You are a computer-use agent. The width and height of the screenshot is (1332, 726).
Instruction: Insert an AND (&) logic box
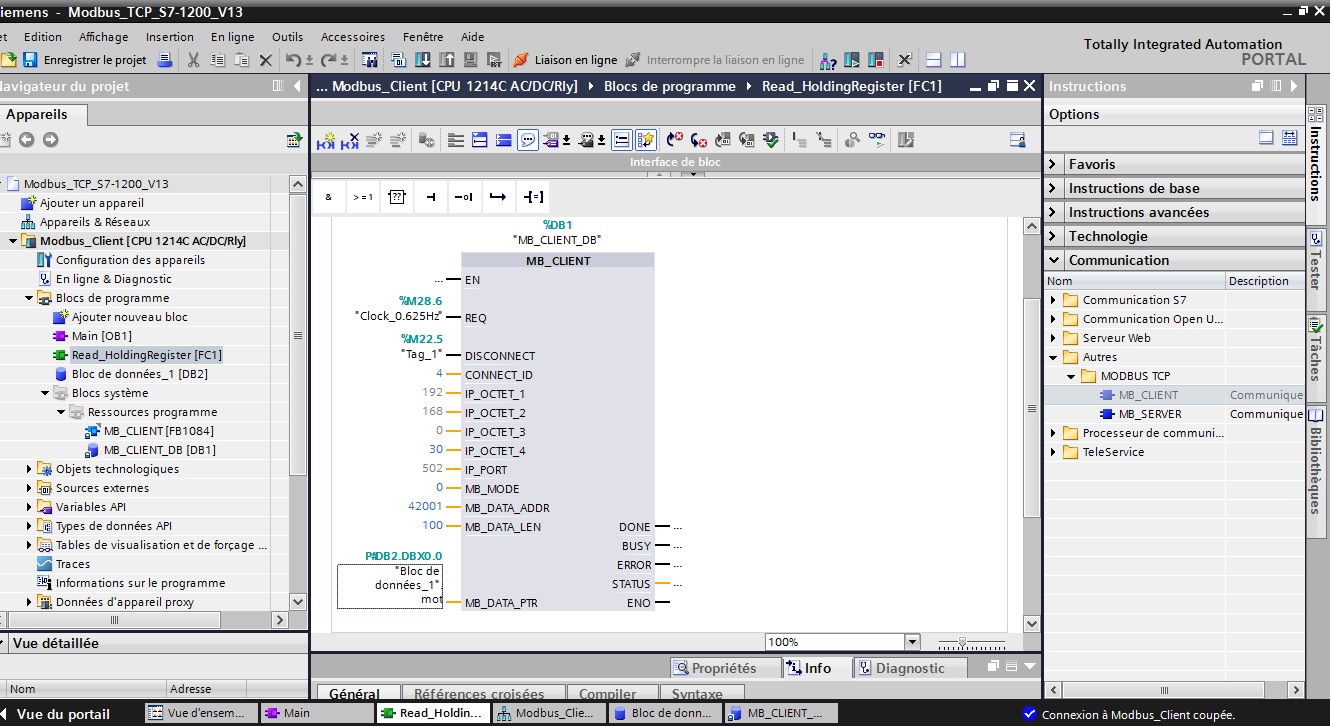328,197
